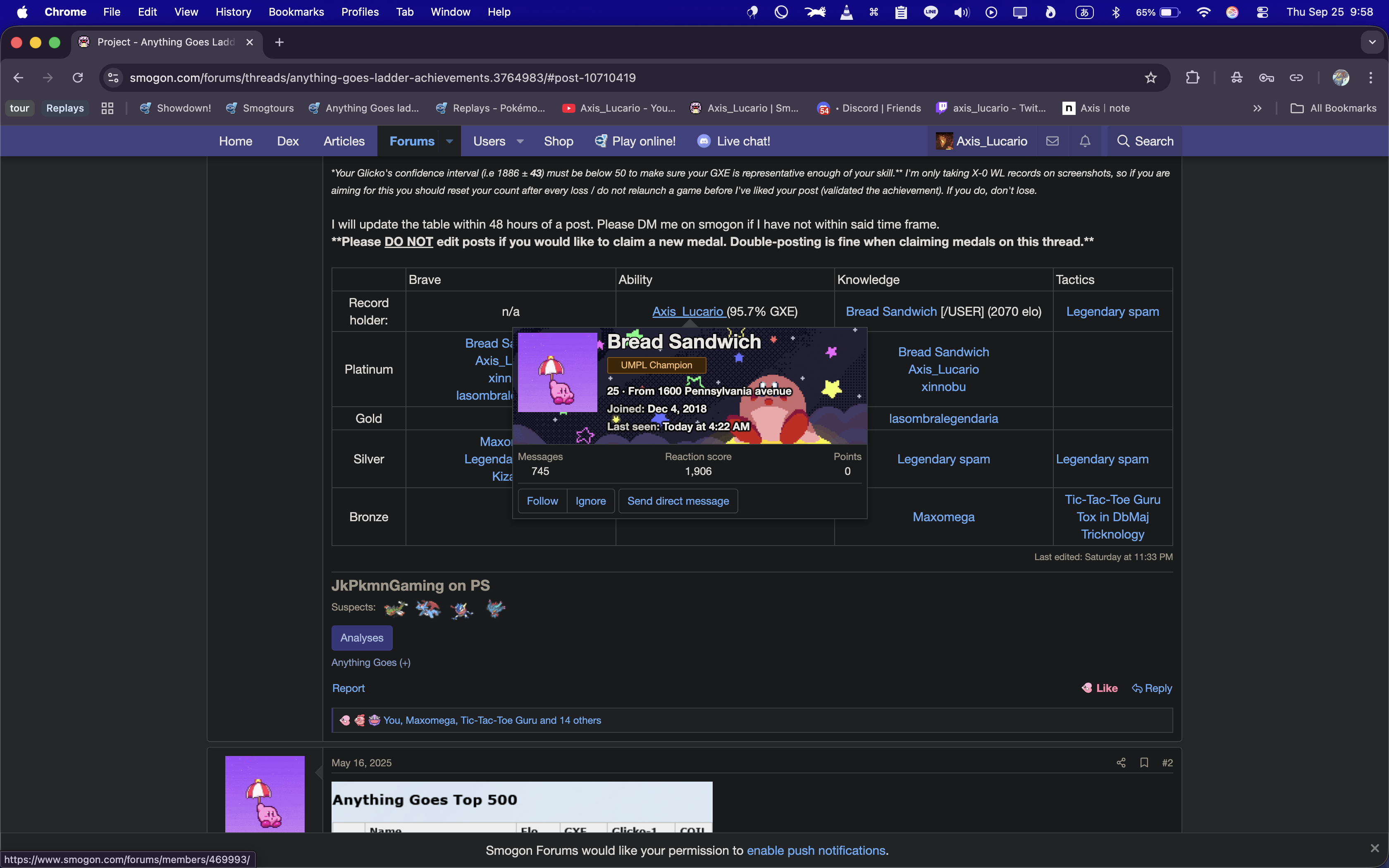Follow Bread Sandwich
The height and width of the screenshot is (868, 1389).
(x=542, y=501)
